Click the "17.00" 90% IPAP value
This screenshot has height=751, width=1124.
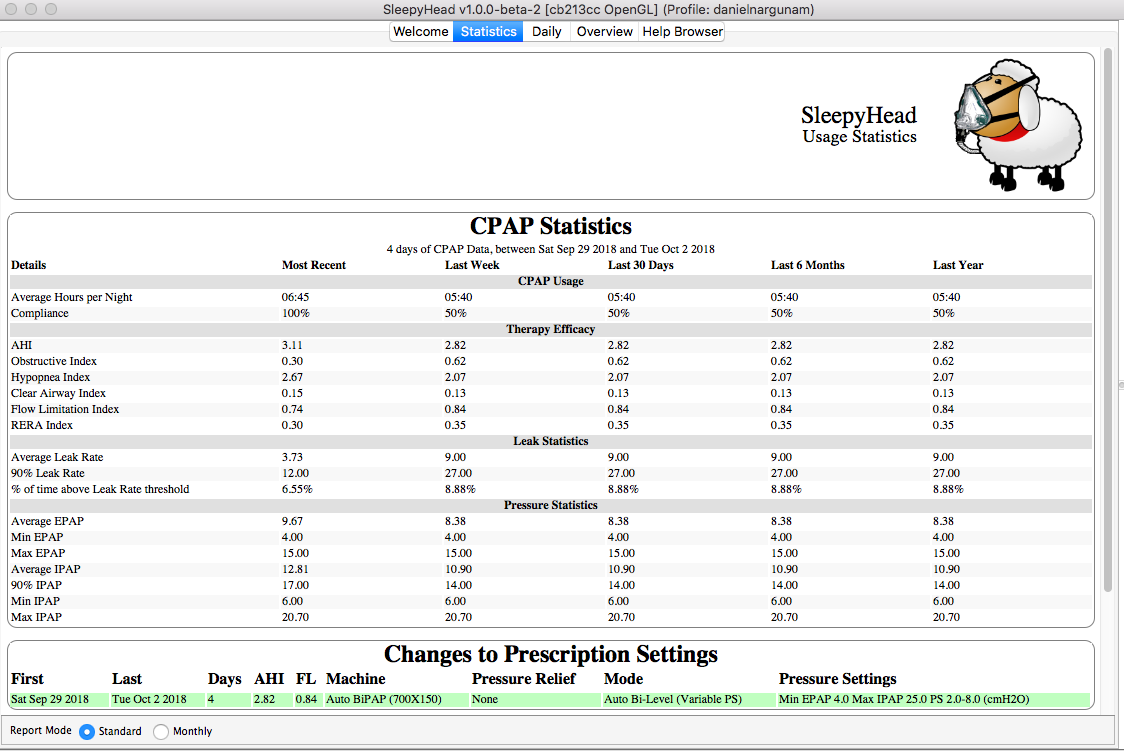tap(295, 585)
